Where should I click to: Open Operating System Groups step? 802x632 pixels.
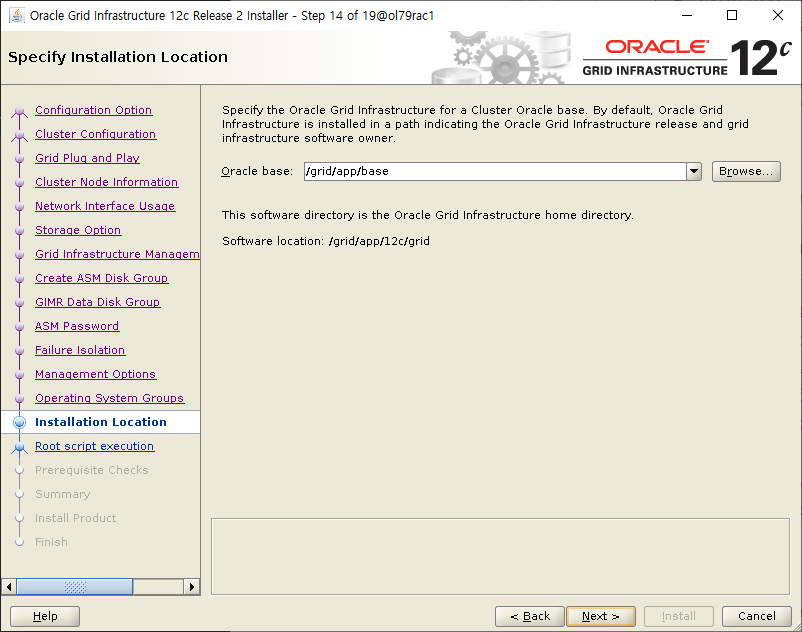109,398
